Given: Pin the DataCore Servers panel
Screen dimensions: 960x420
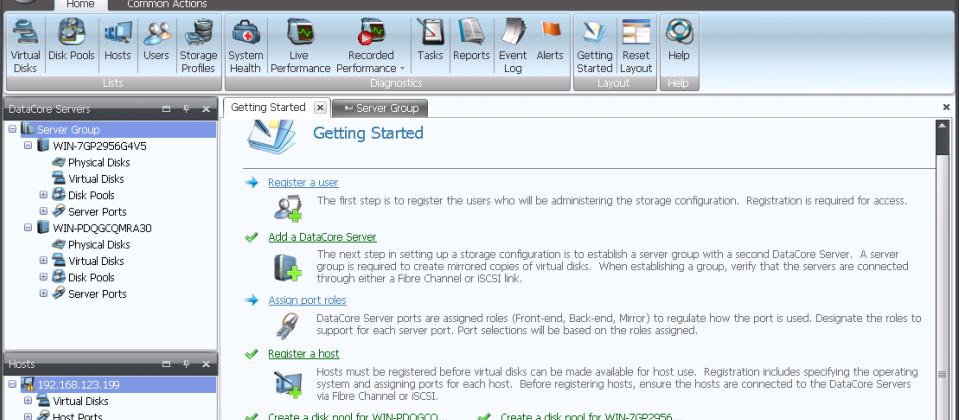Looking at the screenshot, I should click(x=186, y=109).
